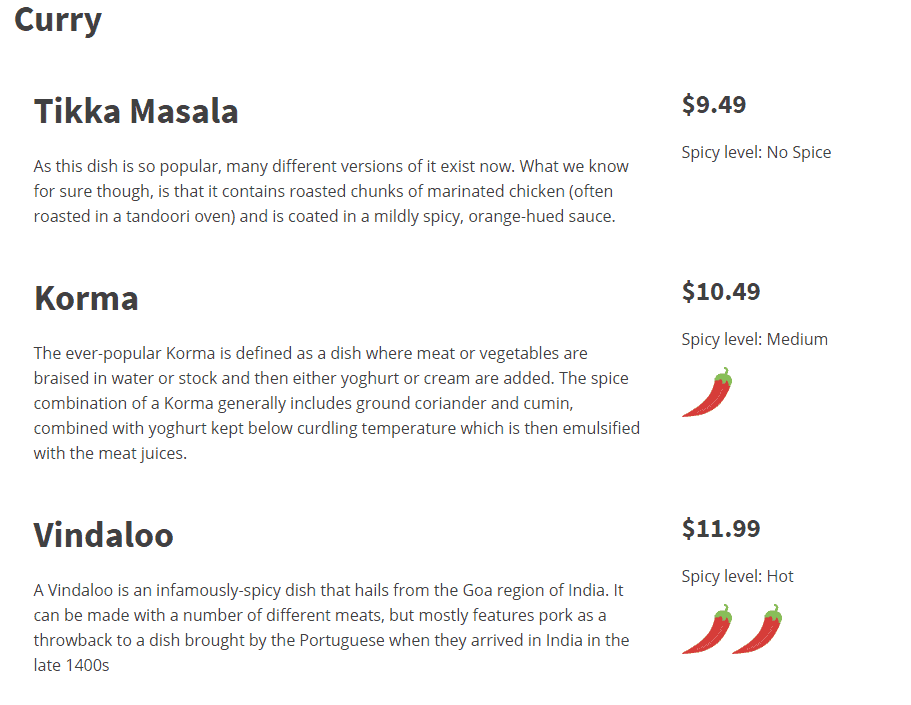The width and height of the screenshot is (911, 705).
Task: Click the second Vindaloo chili pepper icon
Action: (x=757, y=629)
